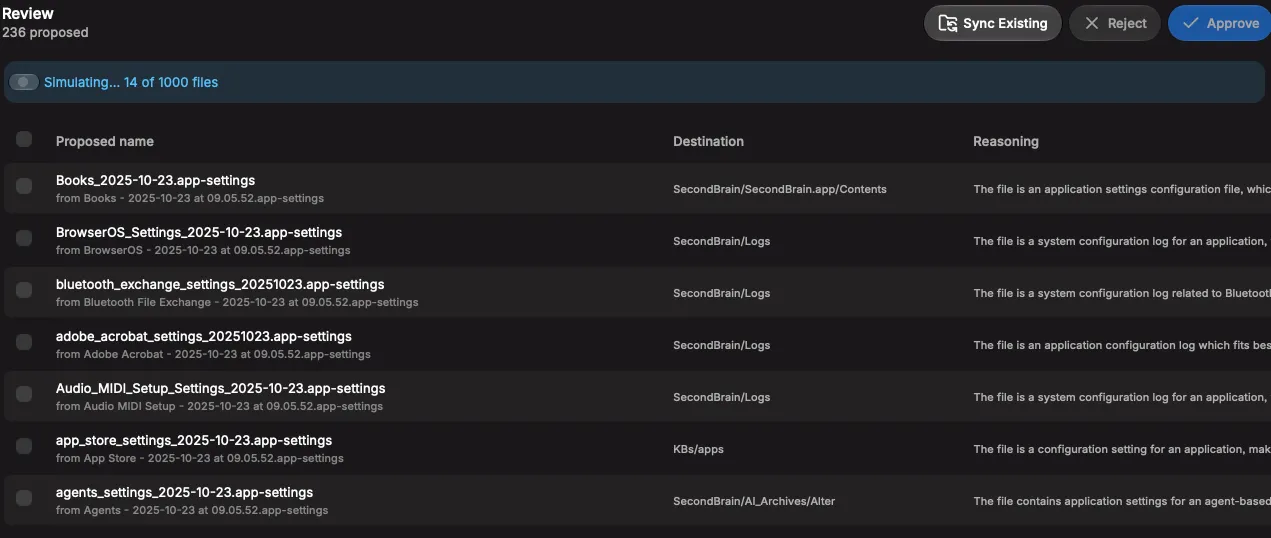Check the BrowserOS_Settings row checkbox

pyautogui.click(x=24, y=238)
